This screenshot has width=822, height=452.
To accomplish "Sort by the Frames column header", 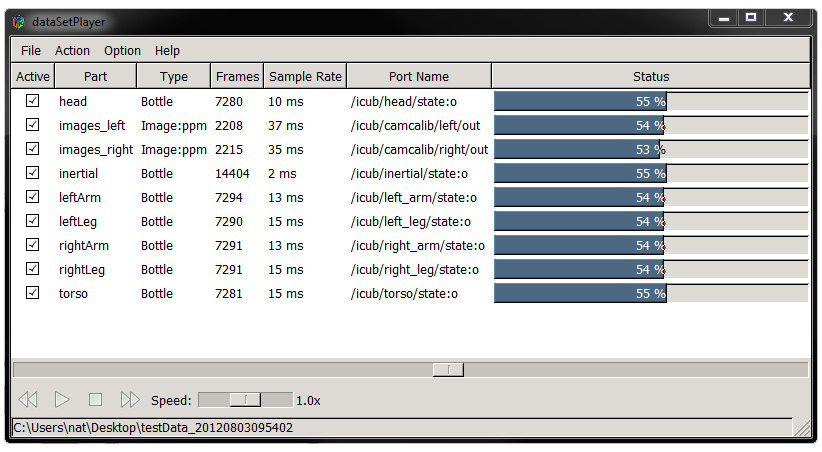I will coord(237,76).
